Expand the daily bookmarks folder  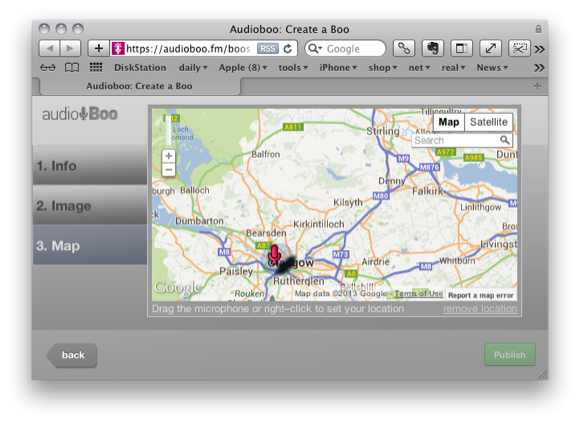click(x=193, y=68)
